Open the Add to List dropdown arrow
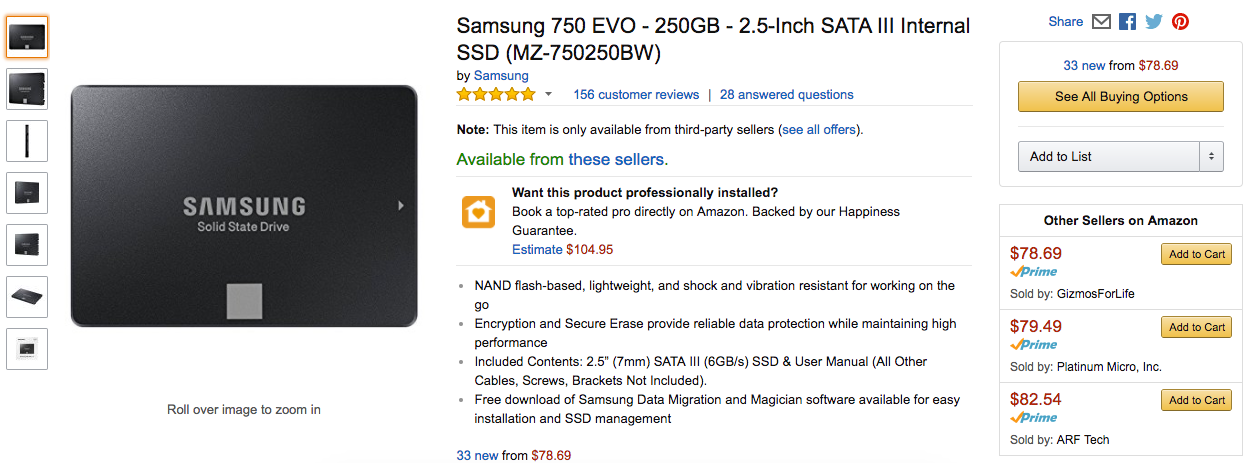 coord(1211,157)
